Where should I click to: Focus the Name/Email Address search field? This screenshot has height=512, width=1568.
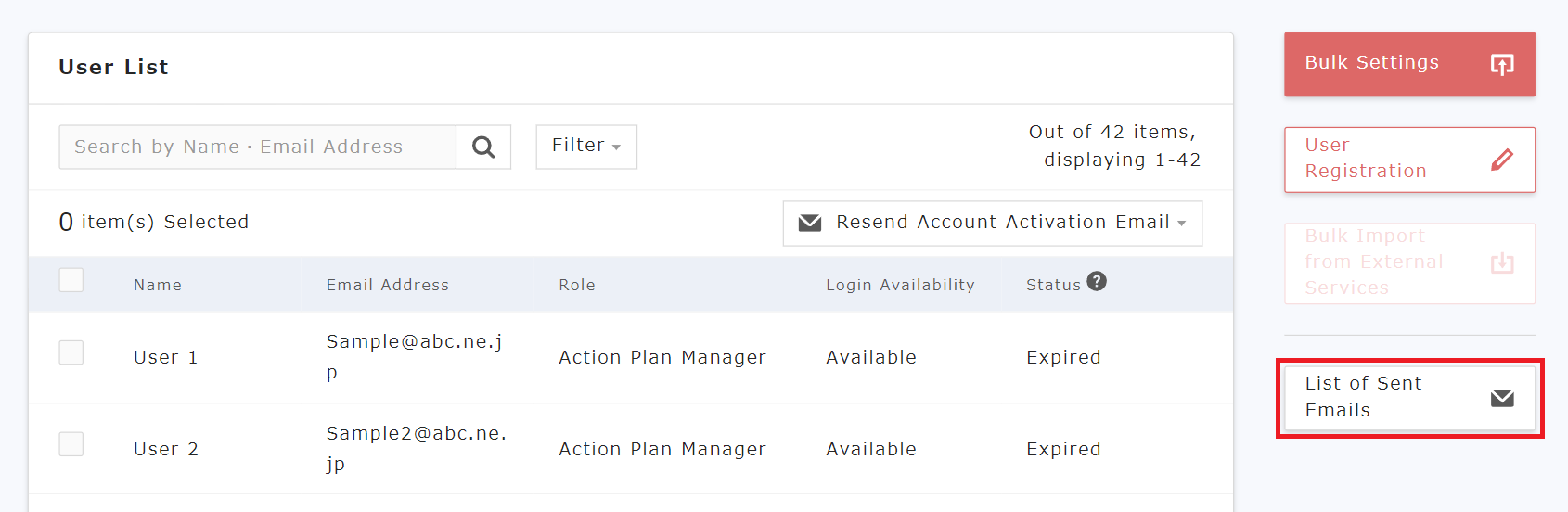tap(257, 147)
